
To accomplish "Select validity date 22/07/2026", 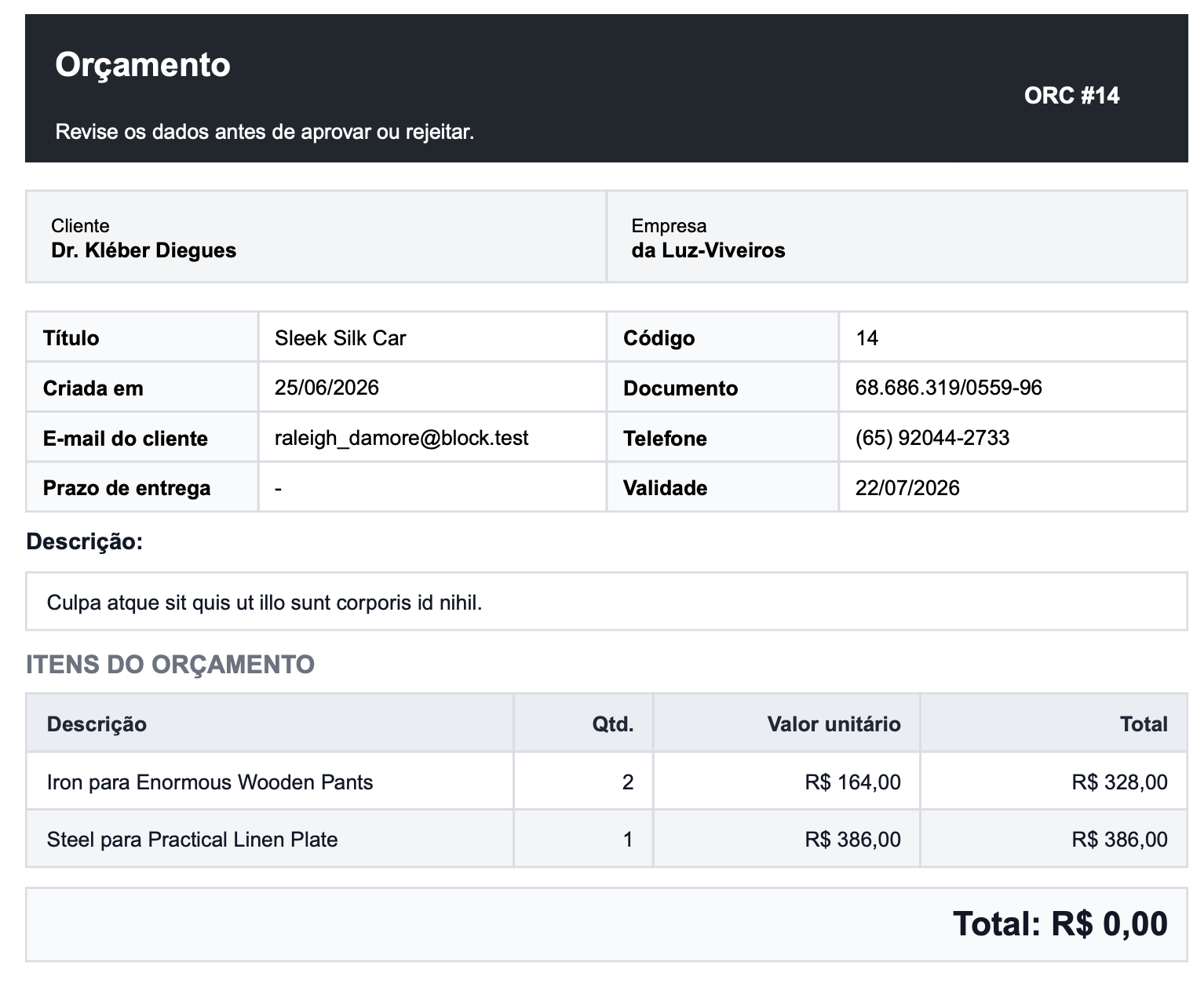I will (x=907, y=488).
